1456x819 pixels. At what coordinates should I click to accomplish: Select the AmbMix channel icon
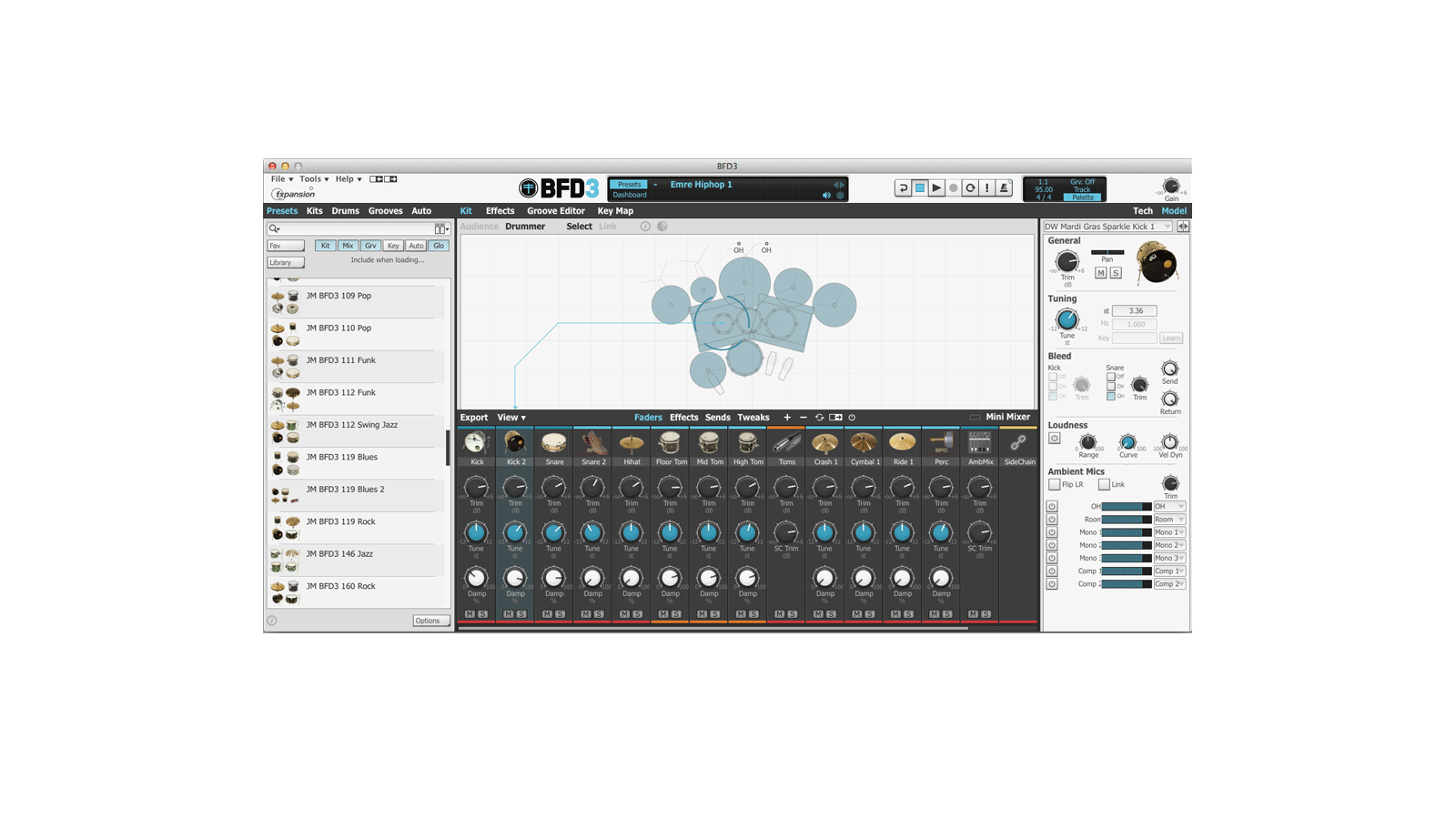click(x=979, y=443)
